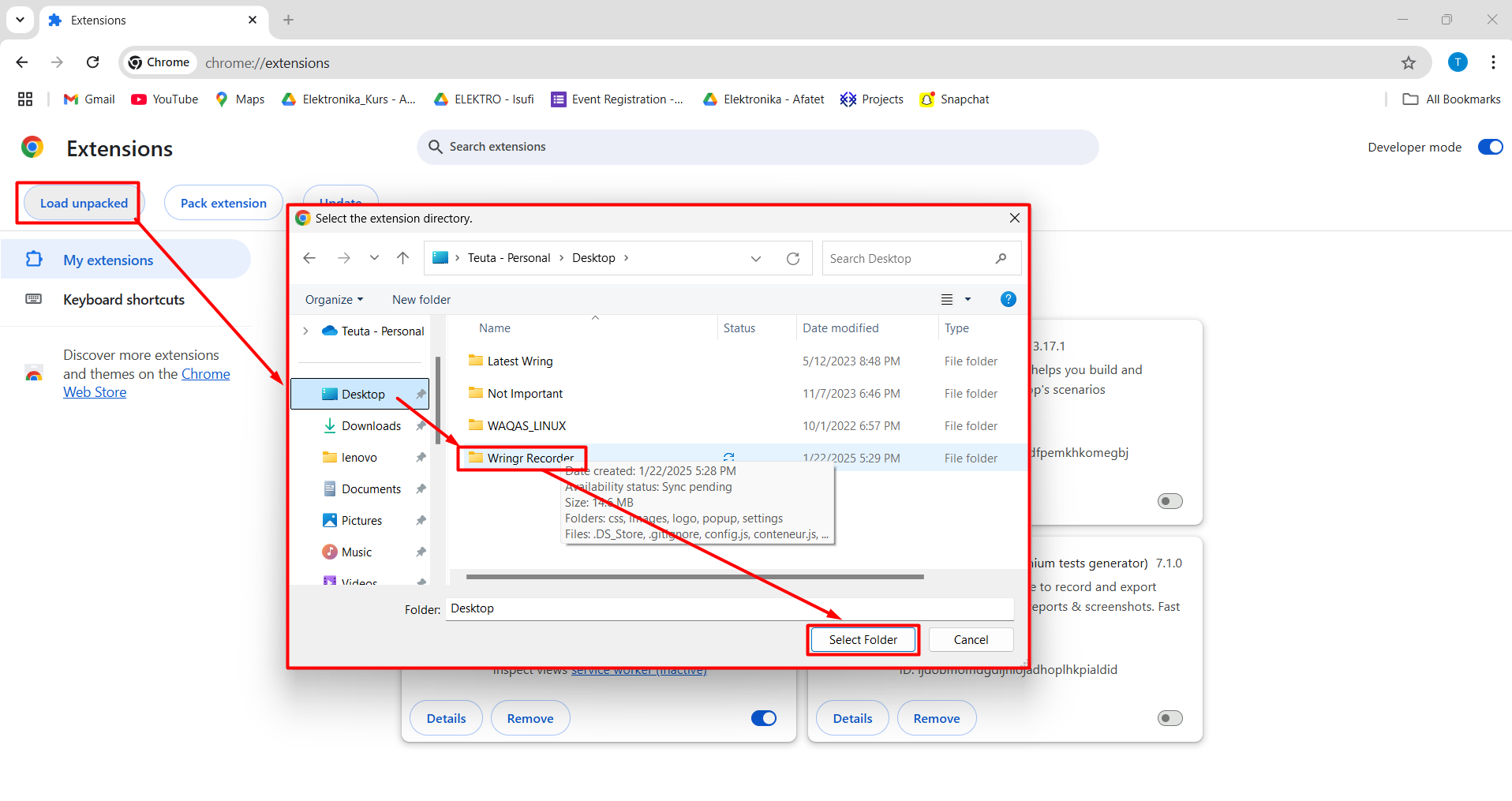The image size is (1512, 801).
Task: Reload the extensions page
Action: pyautogui.click(x=93, y=62)
